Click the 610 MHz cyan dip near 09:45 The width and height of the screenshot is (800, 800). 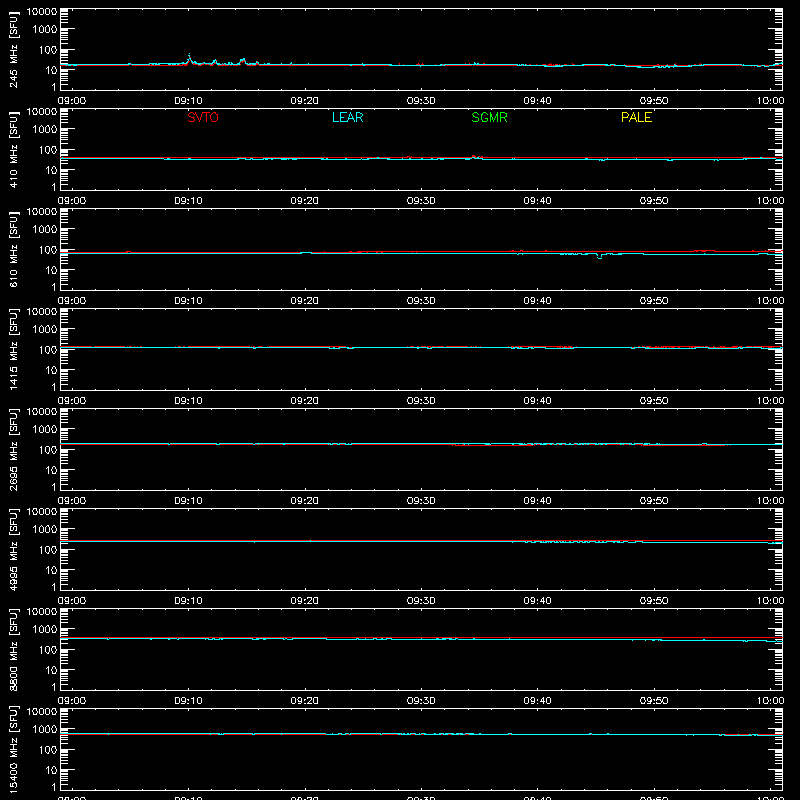coord(600,256)
